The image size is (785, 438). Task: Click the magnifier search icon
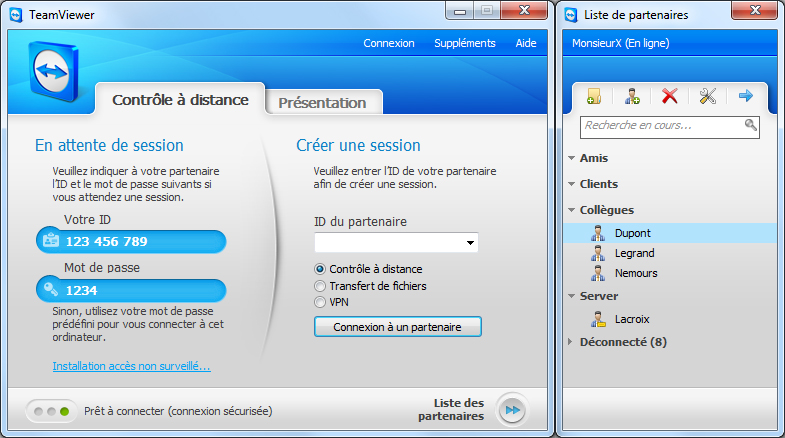tap(750, 125)
